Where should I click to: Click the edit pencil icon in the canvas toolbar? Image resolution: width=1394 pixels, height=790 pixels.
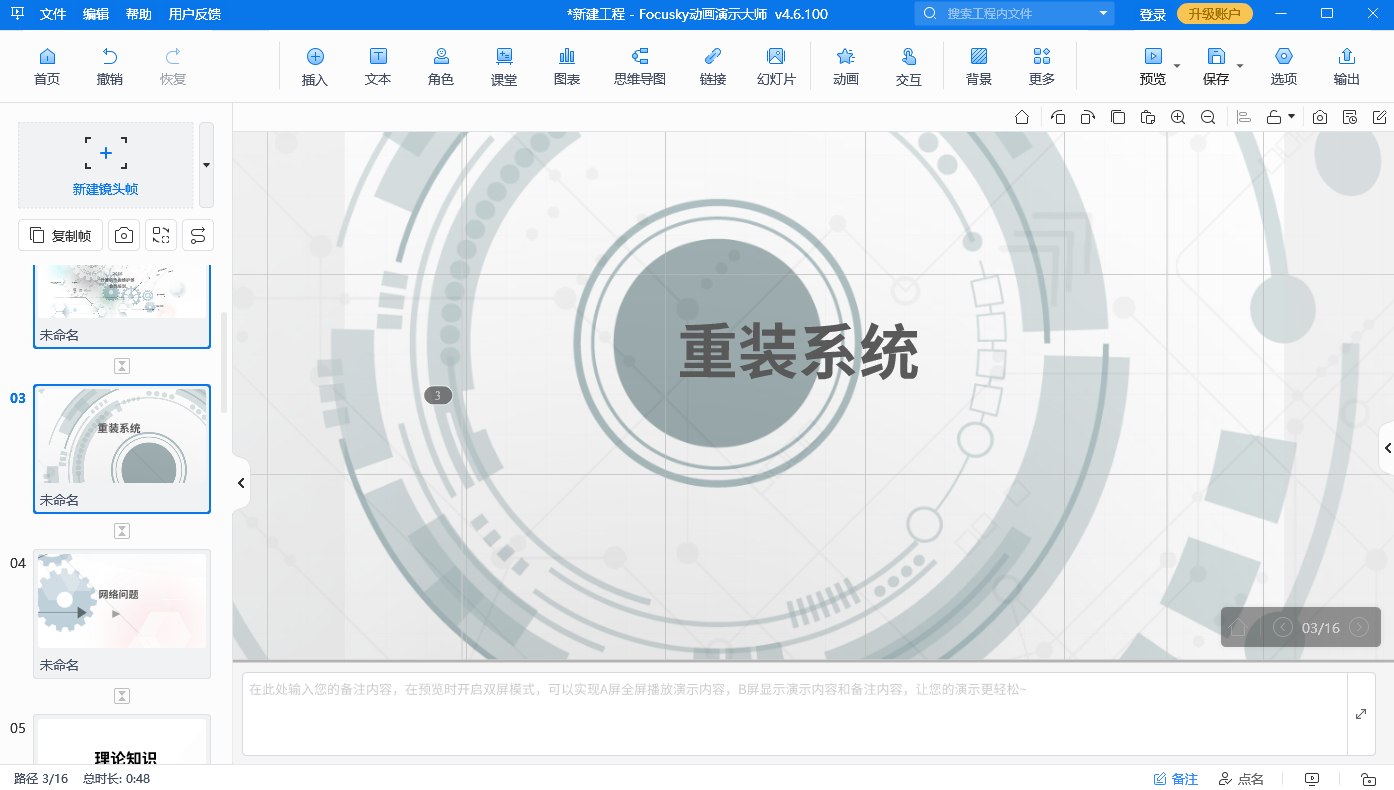click(x=1380, y=117)
